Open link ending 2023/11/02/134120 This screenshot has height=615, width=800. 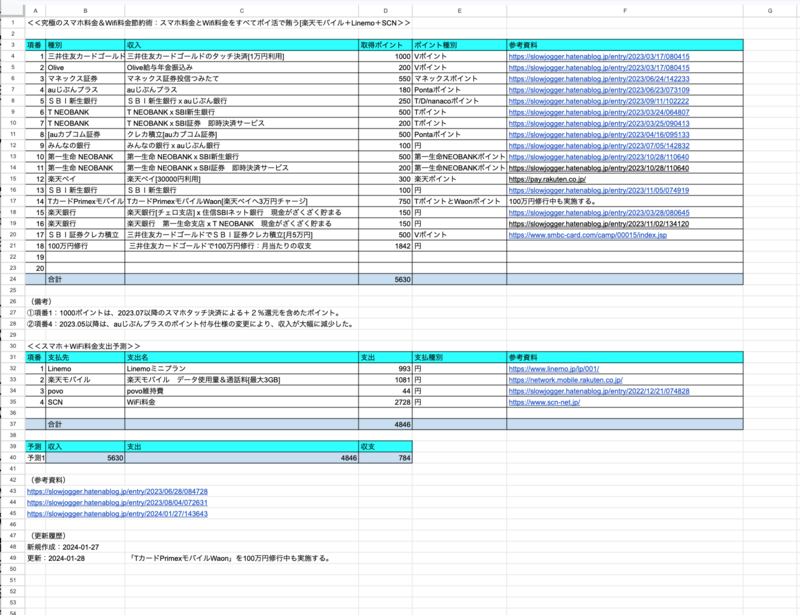598,224
